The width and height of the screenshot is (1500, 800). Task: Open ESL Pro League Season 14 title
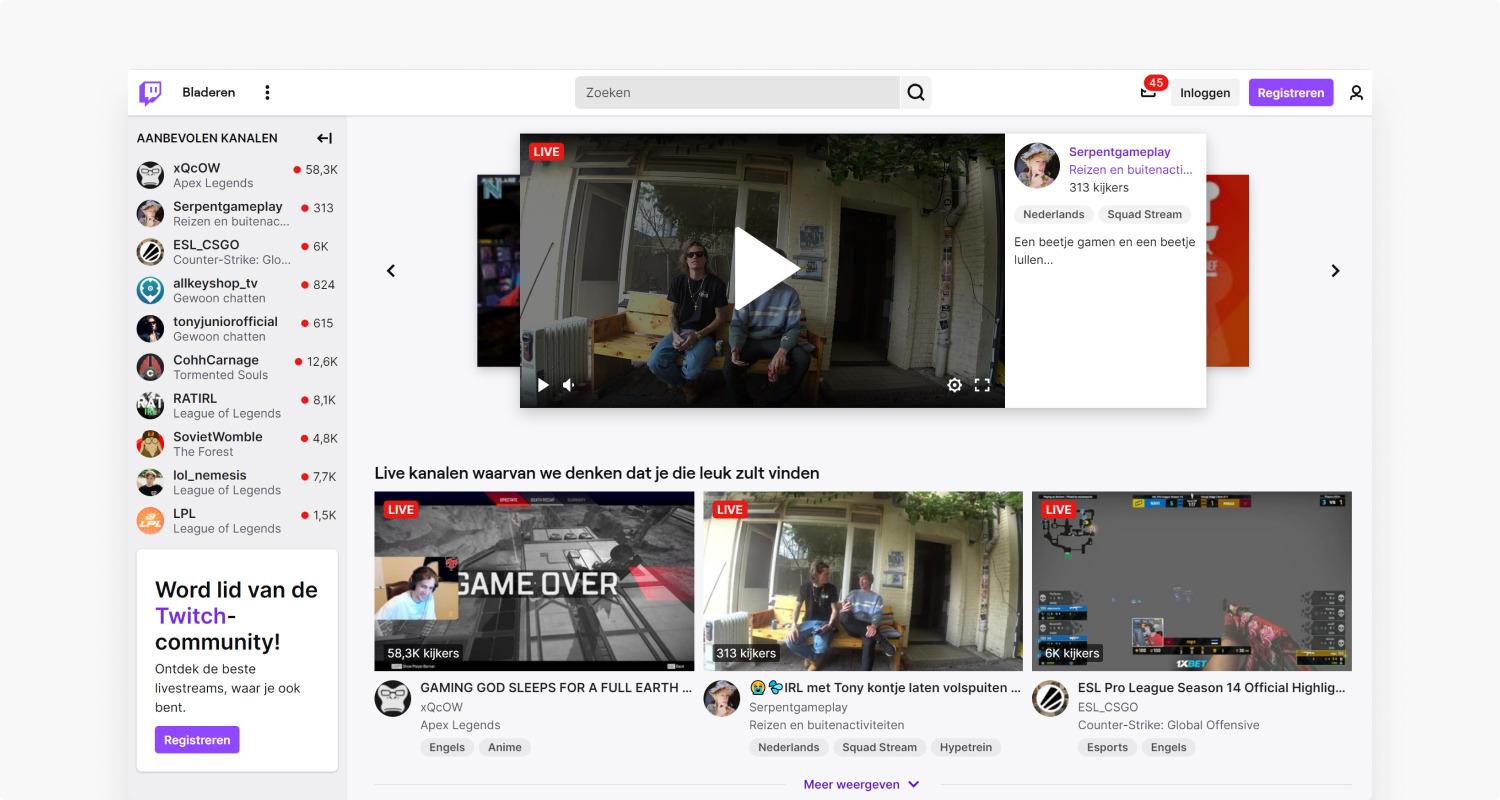[x=1212, y=688]
